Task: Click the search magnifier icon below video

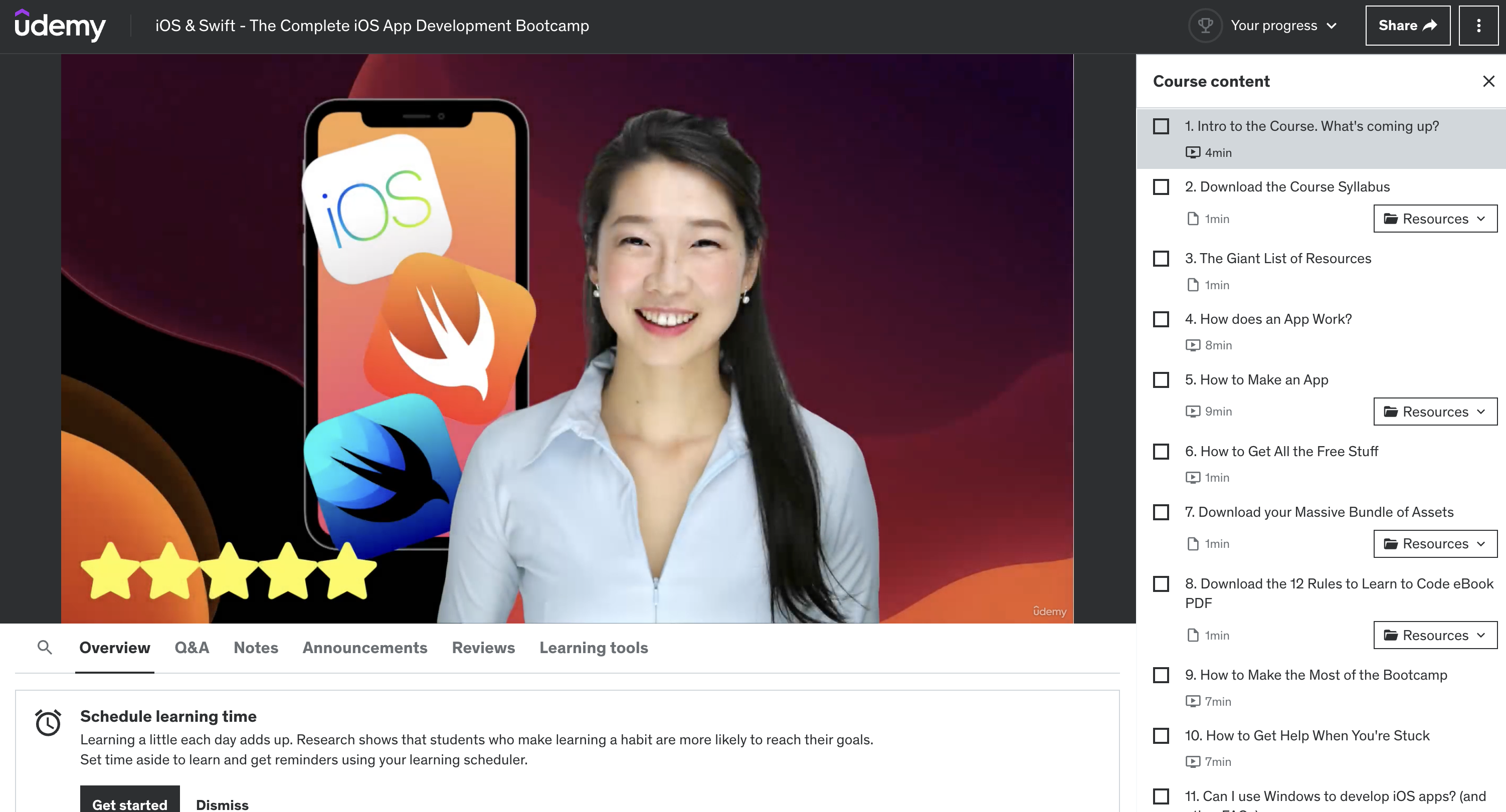Action: pos(45,647)
